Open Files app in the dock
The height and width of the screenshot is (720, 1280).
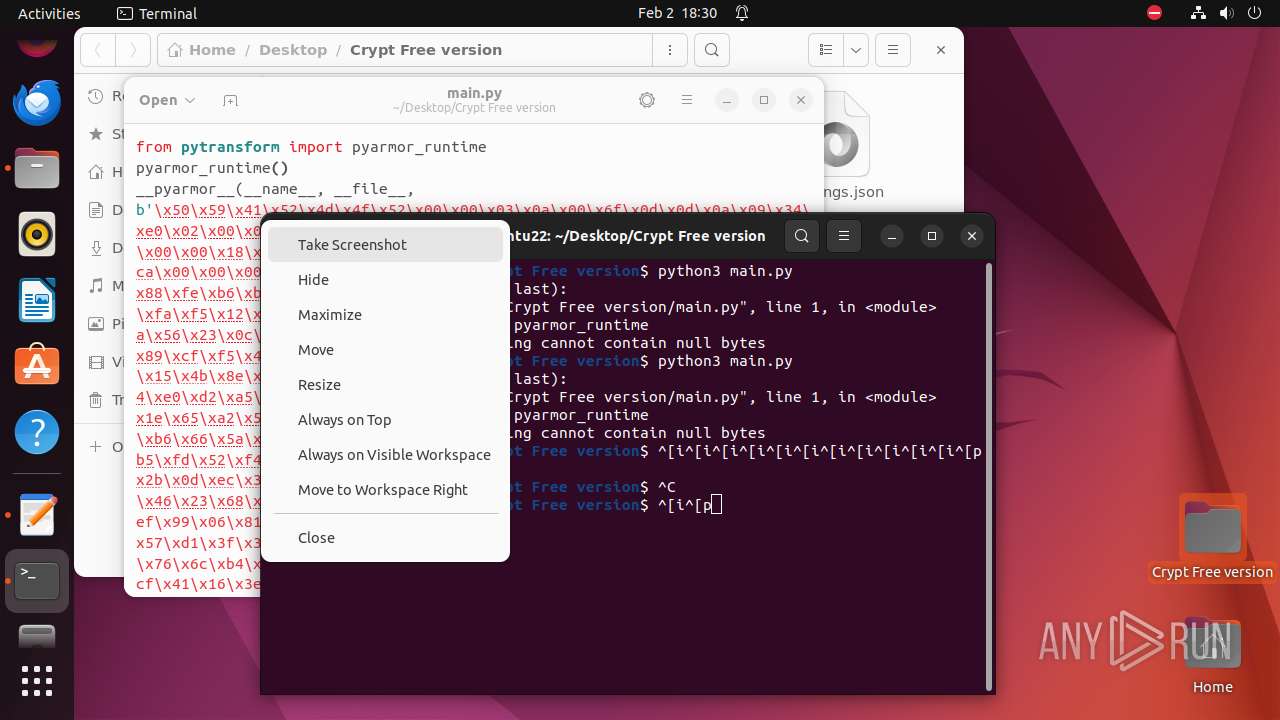37,168
